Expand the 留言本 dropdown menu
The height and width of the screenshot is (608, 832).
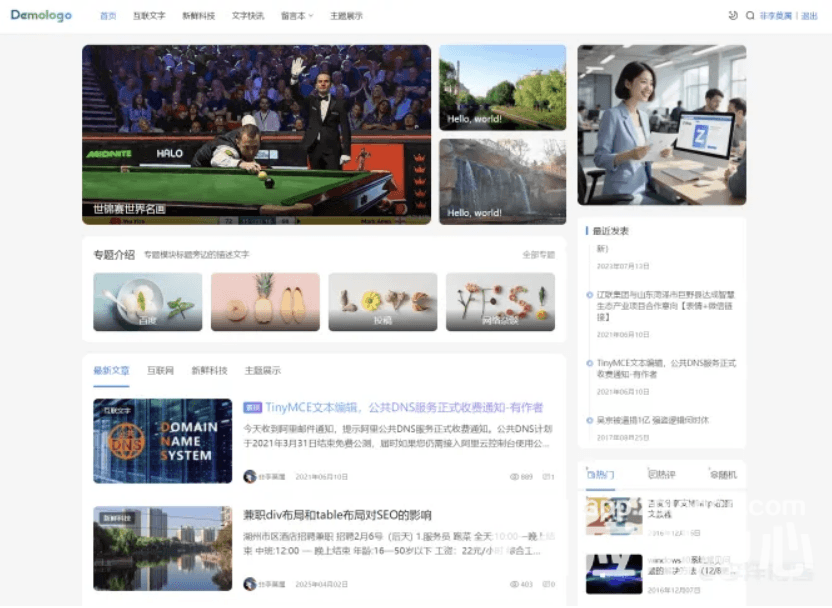coord(297,16)
